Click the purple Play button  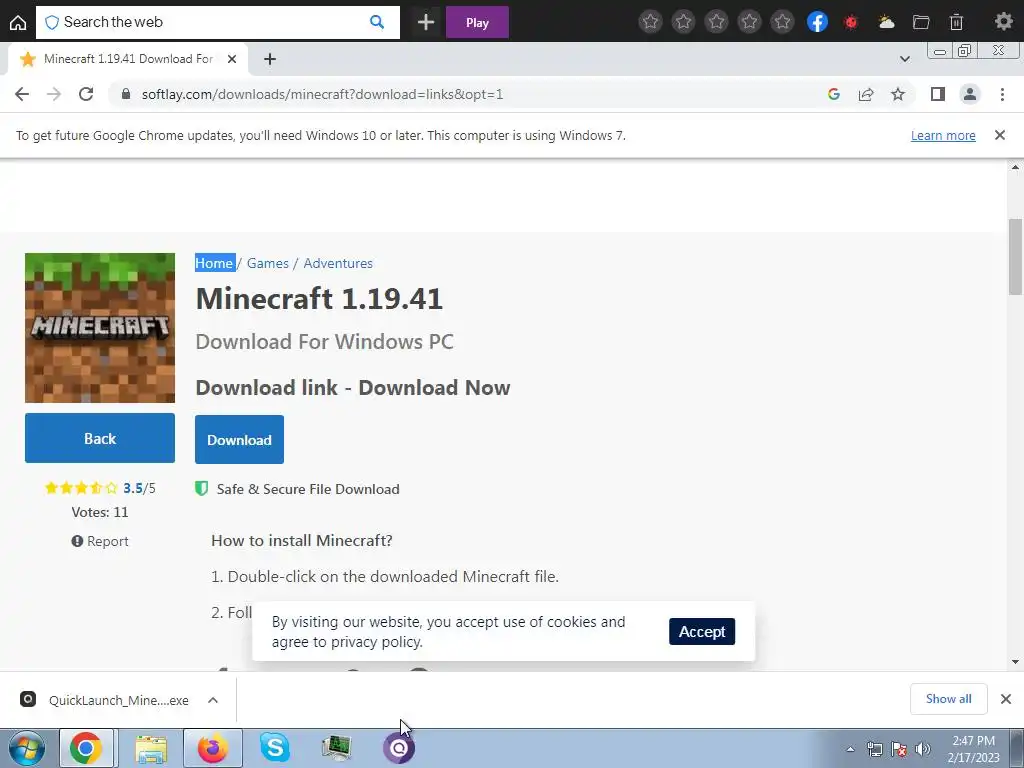click(477, 22)
